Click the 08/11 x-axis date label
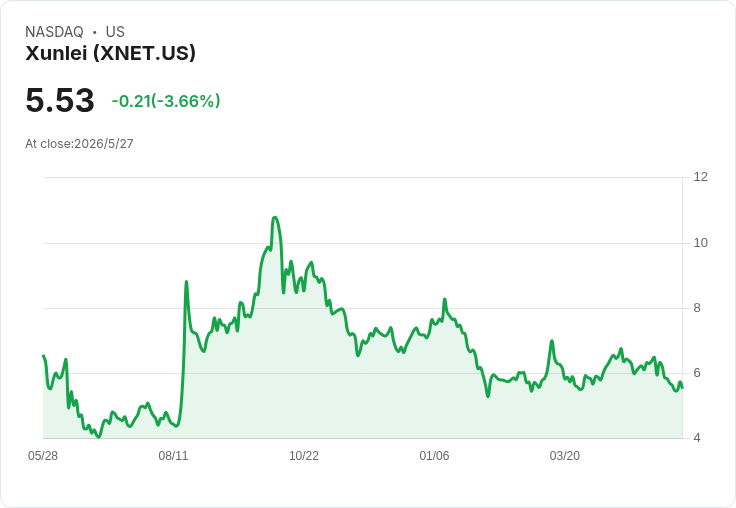The height and width of the screenshot is (508, 736). (x=173, y=456)
